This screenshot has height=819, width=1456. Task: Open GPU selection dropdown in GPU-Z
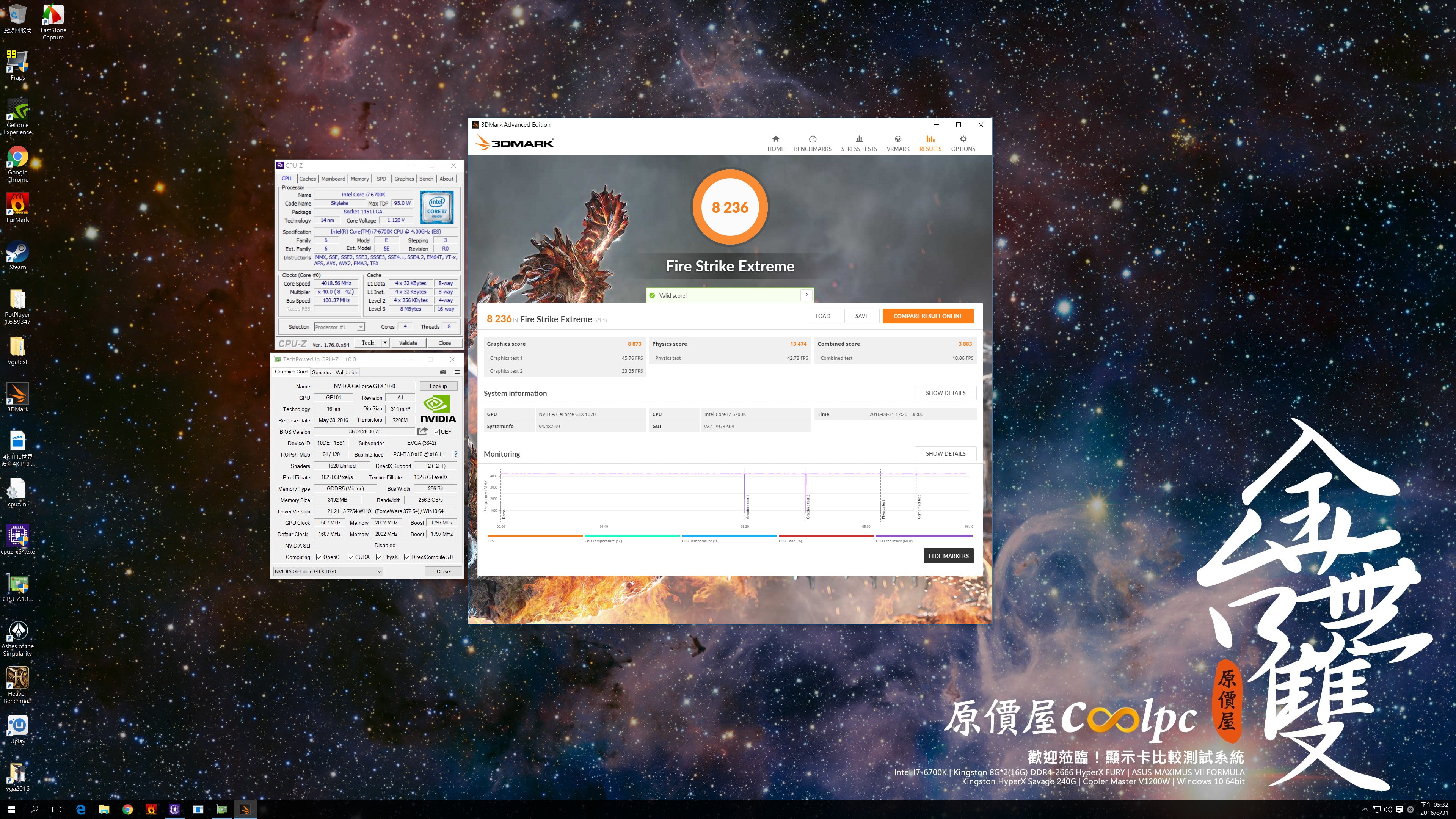(x=328, y=571)
